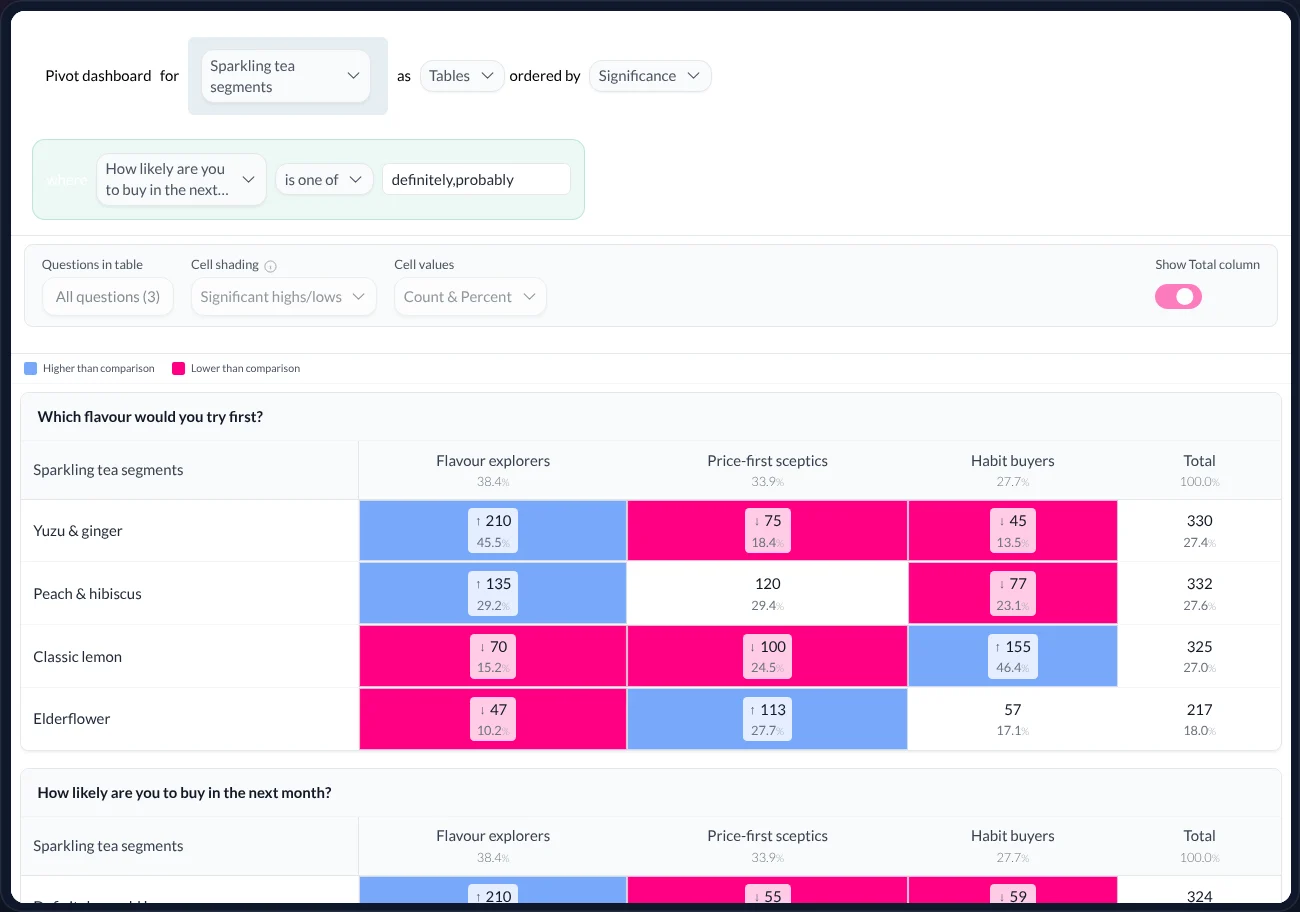This screenshot has width=1300, height=912.
Task: Click Habit buyers header in the flavour table
Action: [x=1013, y=461]
